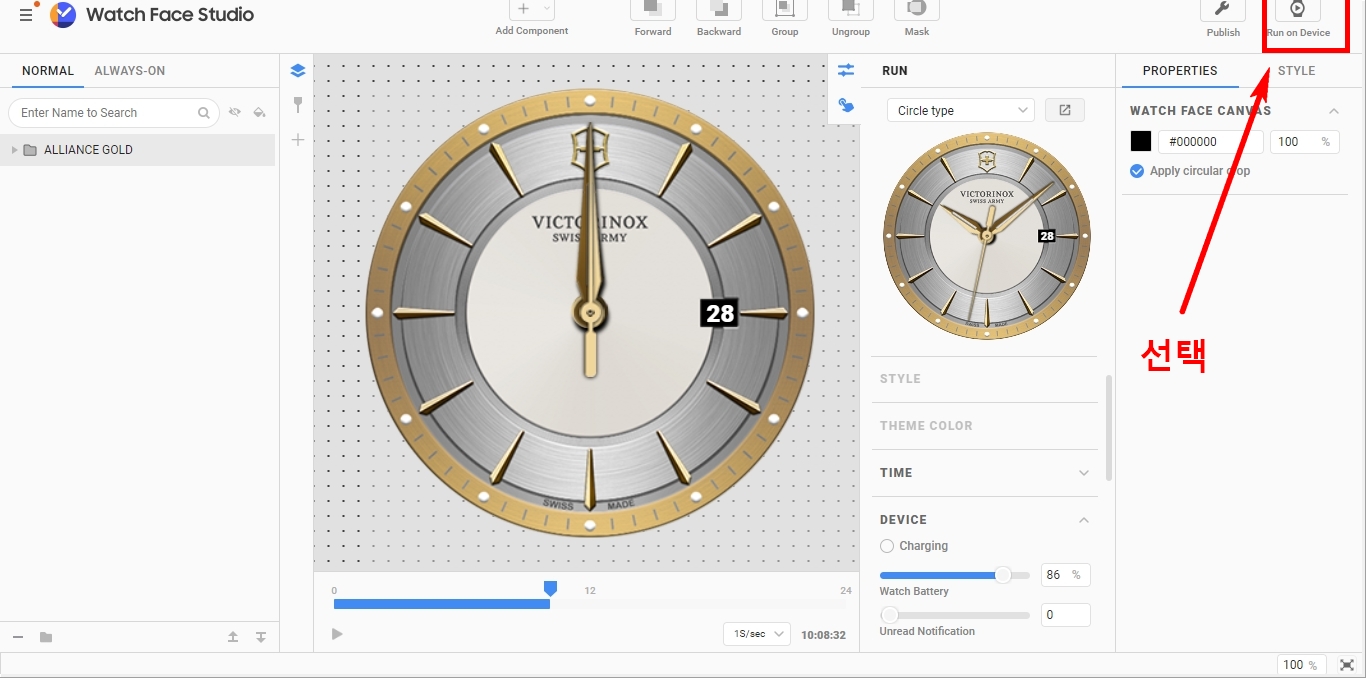
Task: Open the 1S/sec speed dropdown
Action: pyautogui.click(x=757, y=634)
